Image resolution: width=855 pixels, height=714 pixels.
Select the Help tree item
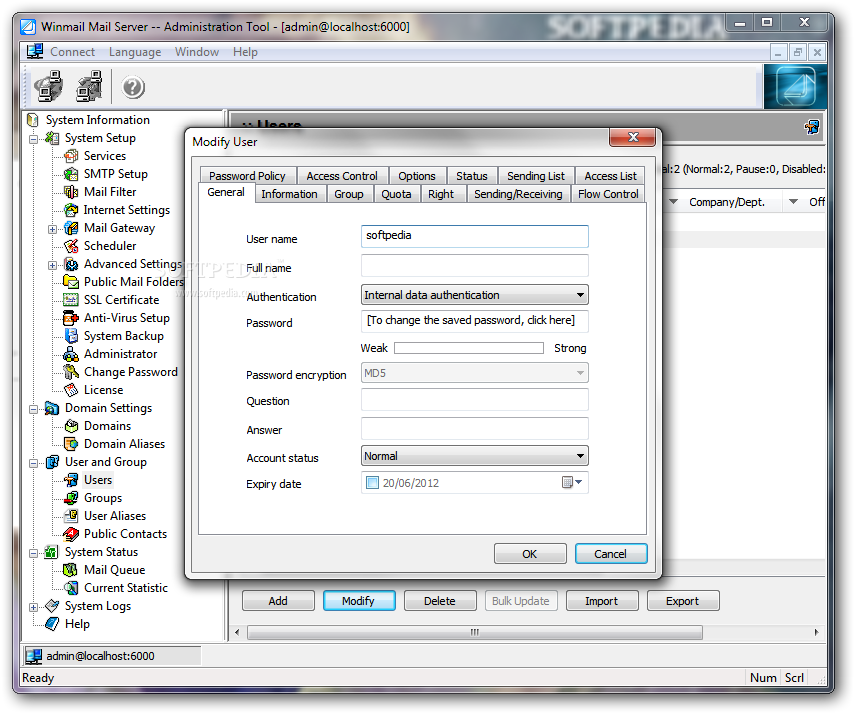click(77, 624)
